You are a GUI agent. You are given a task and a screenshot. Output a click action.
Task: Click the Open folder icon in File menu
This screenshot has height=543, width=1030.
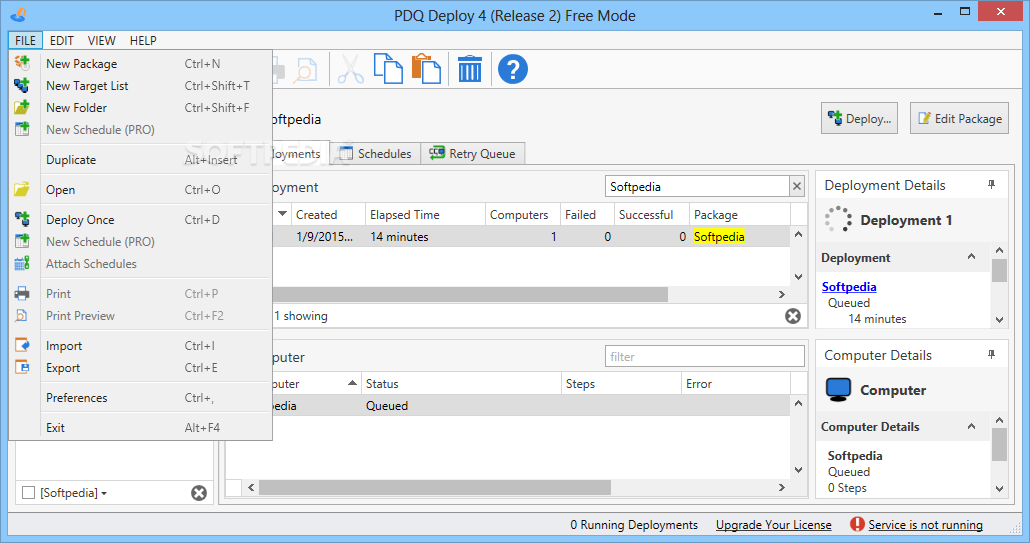[x=22, y=190]
